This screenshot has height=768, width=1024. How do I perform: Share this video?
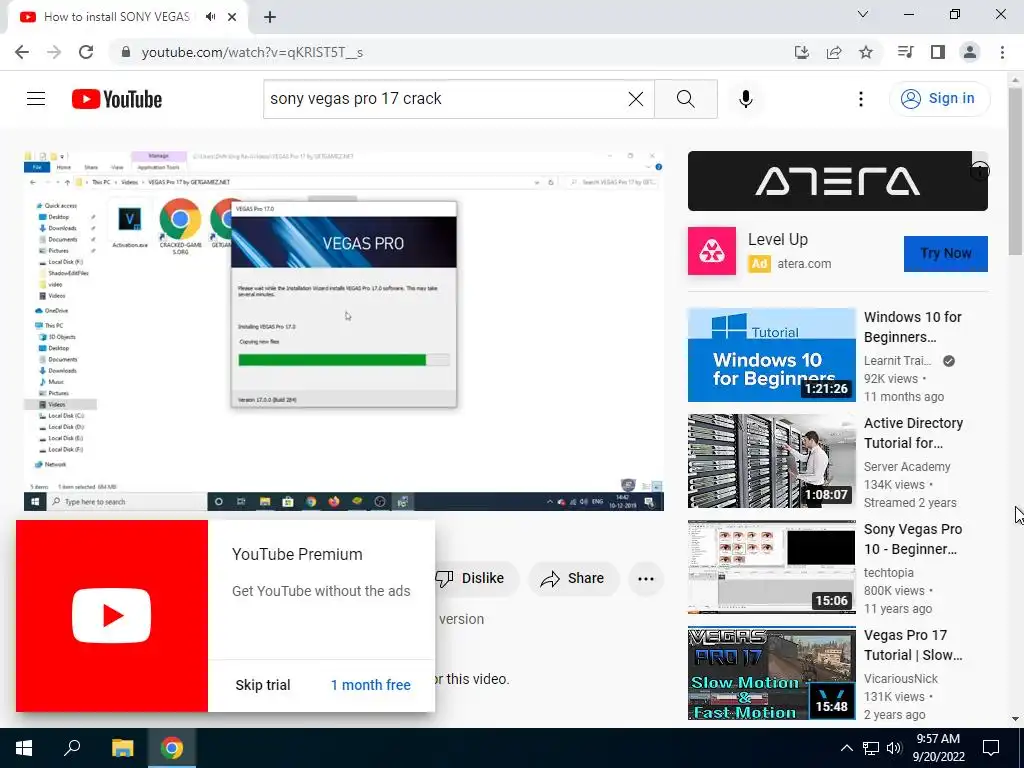(x=573, y=579)
